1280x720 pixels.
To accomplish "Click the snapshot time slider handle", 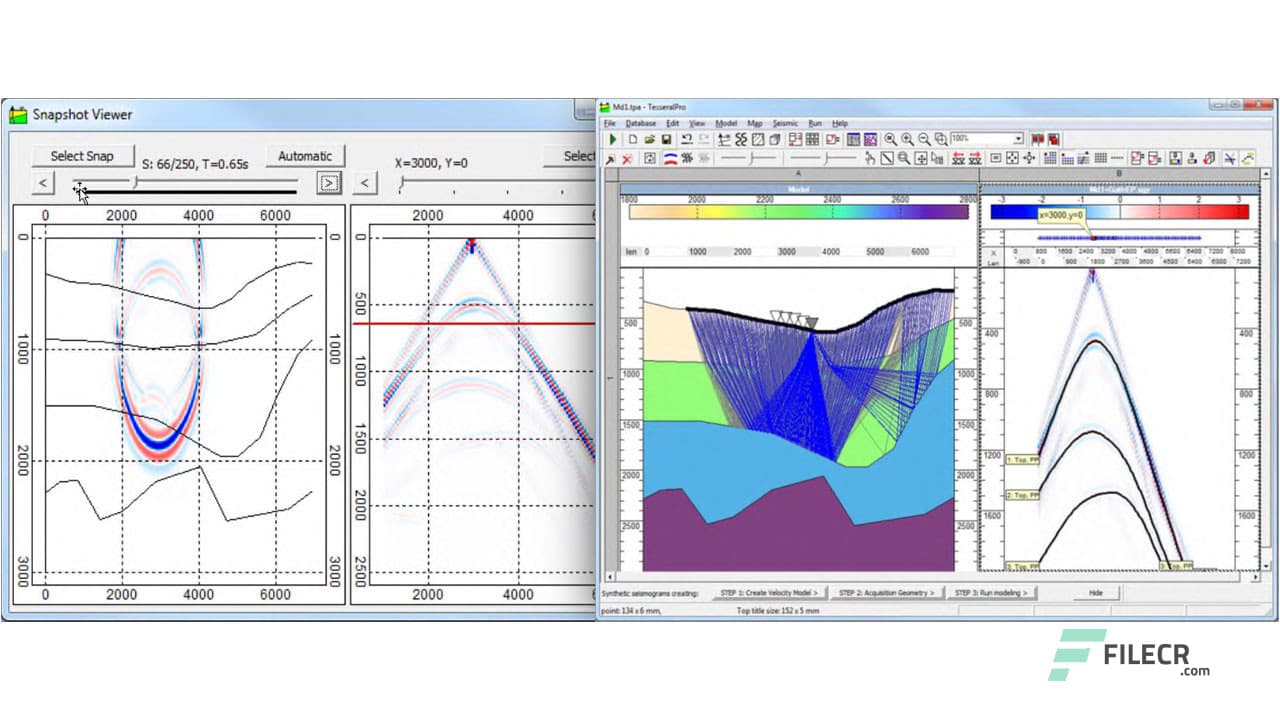I will (135, 183).
